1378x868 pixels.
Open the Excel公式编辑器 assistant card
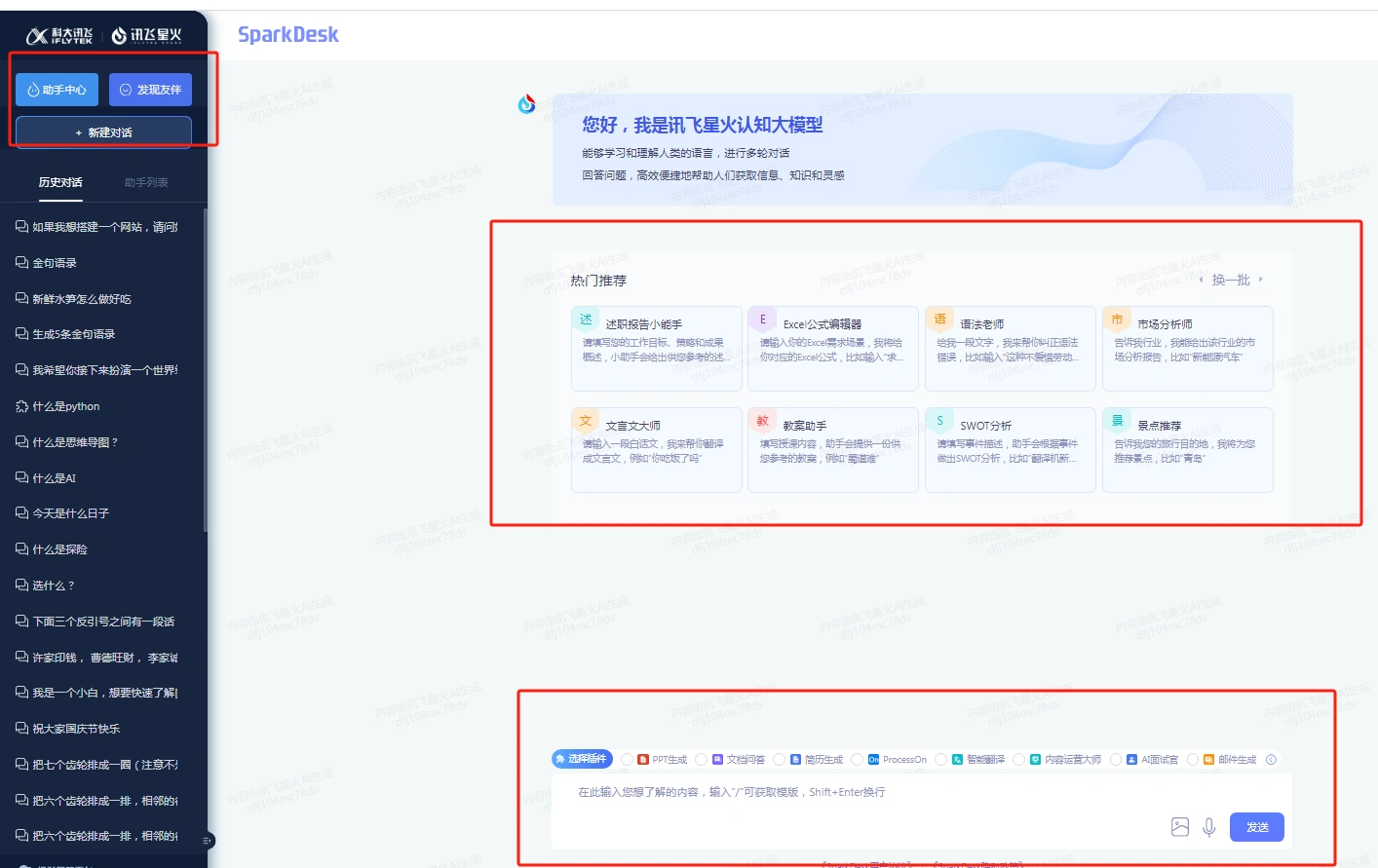click(833, 349)
